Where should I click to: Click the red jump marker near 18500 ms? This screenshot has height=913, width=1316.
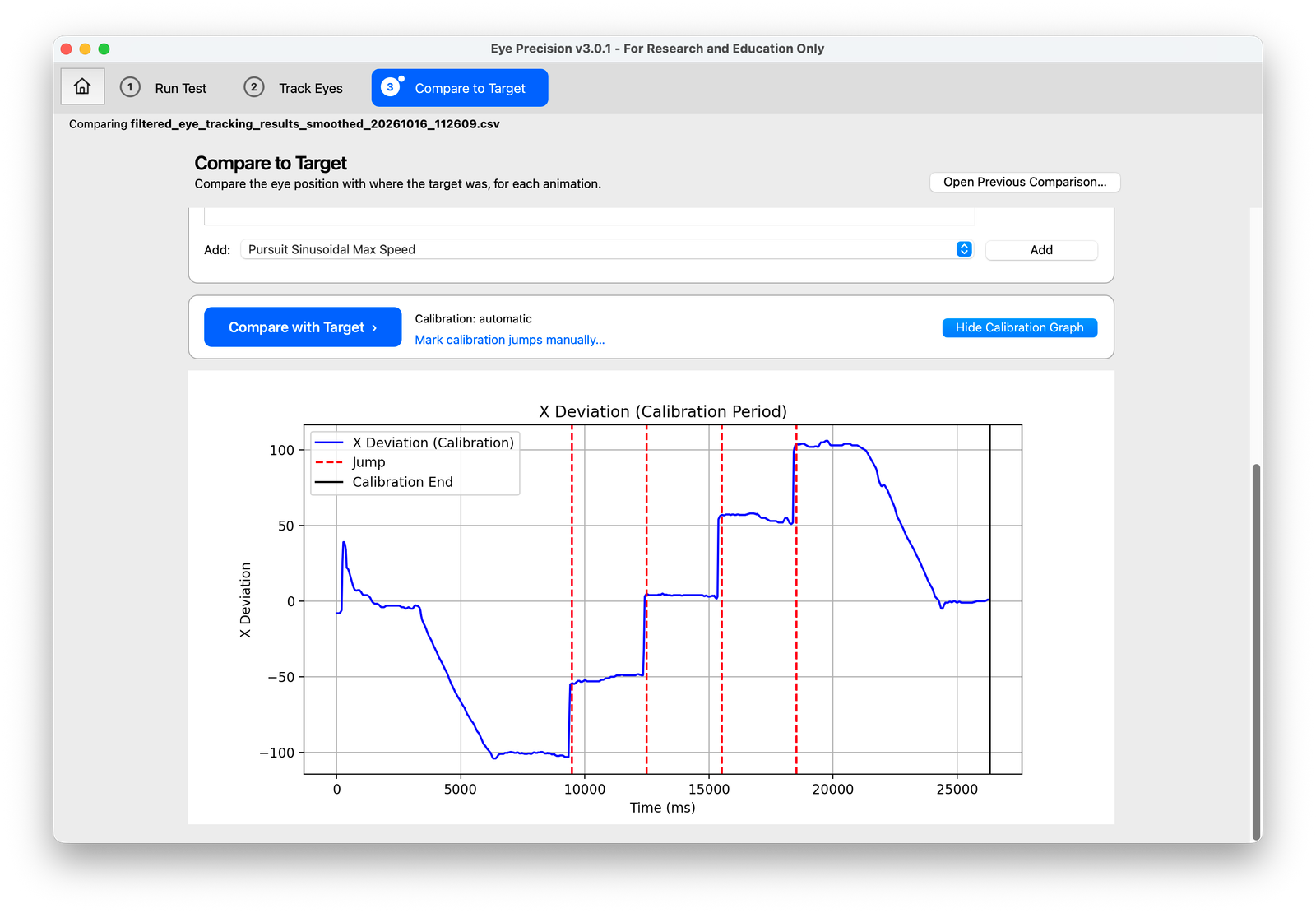796,599
